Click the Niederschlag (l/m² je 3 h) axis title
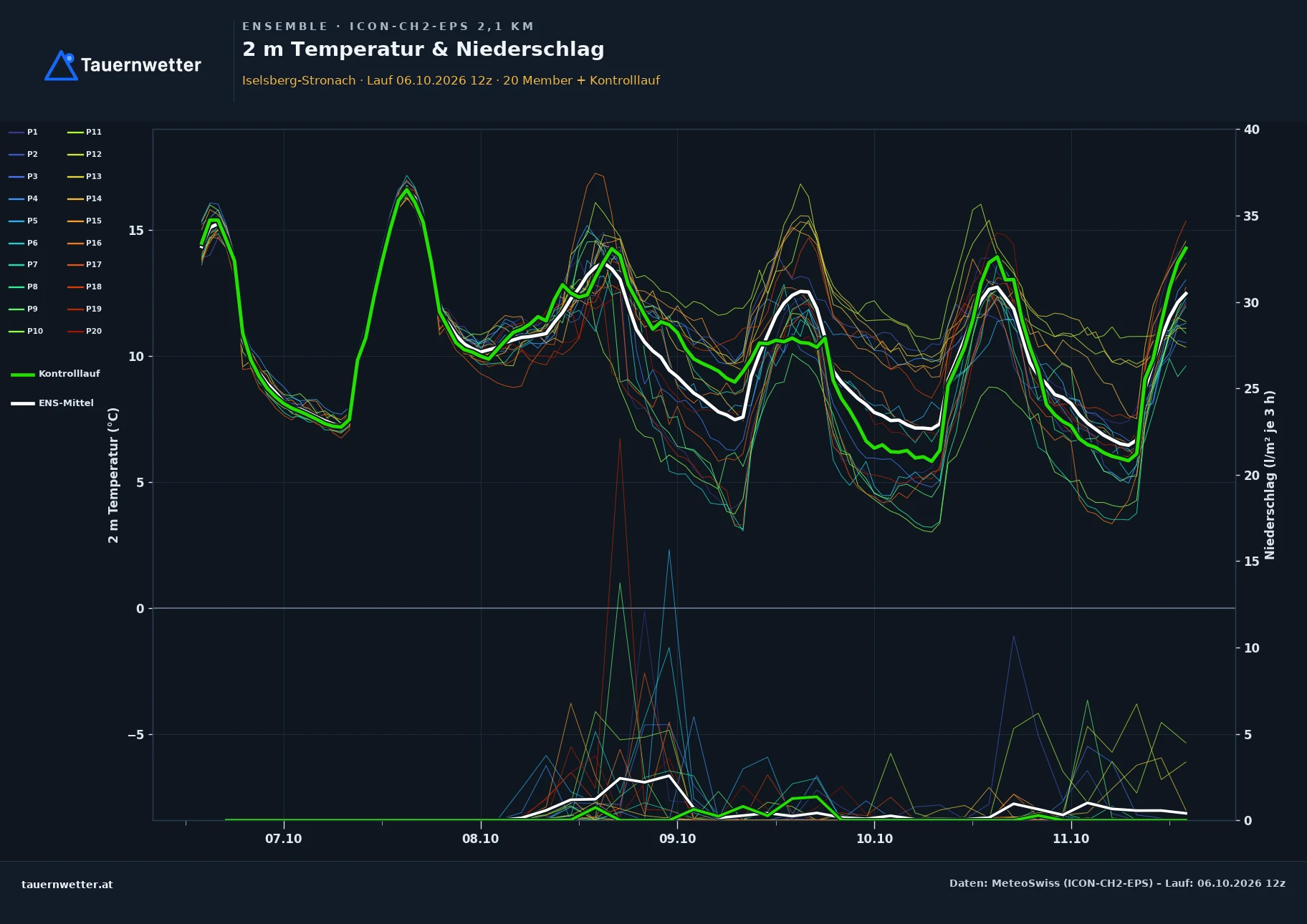This screenshot has width=1307, height=924. pyautogui.click(x=1270, y=475)
